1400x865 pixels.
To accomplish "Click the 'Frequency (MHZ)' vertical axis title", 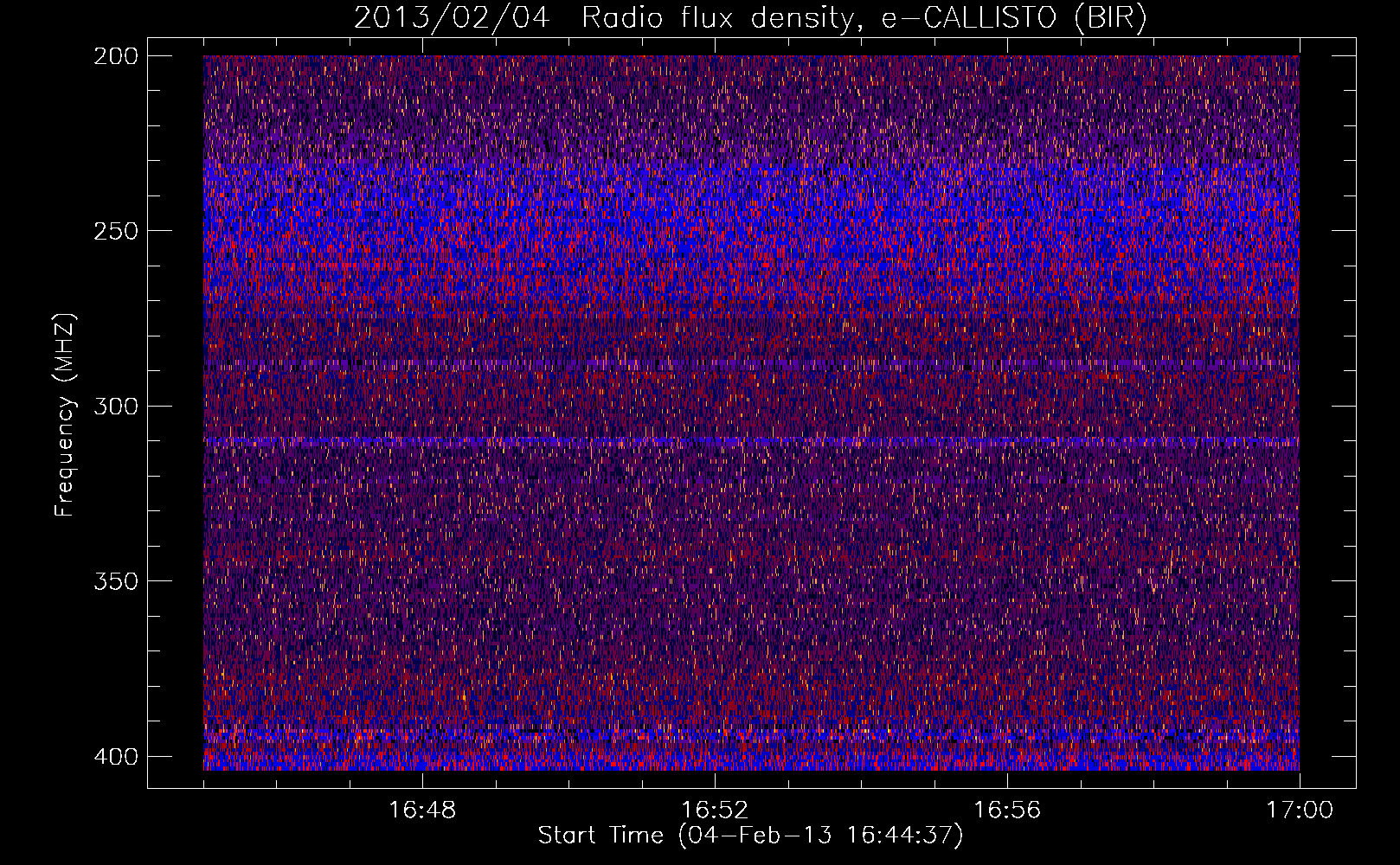I will point(65,415).
